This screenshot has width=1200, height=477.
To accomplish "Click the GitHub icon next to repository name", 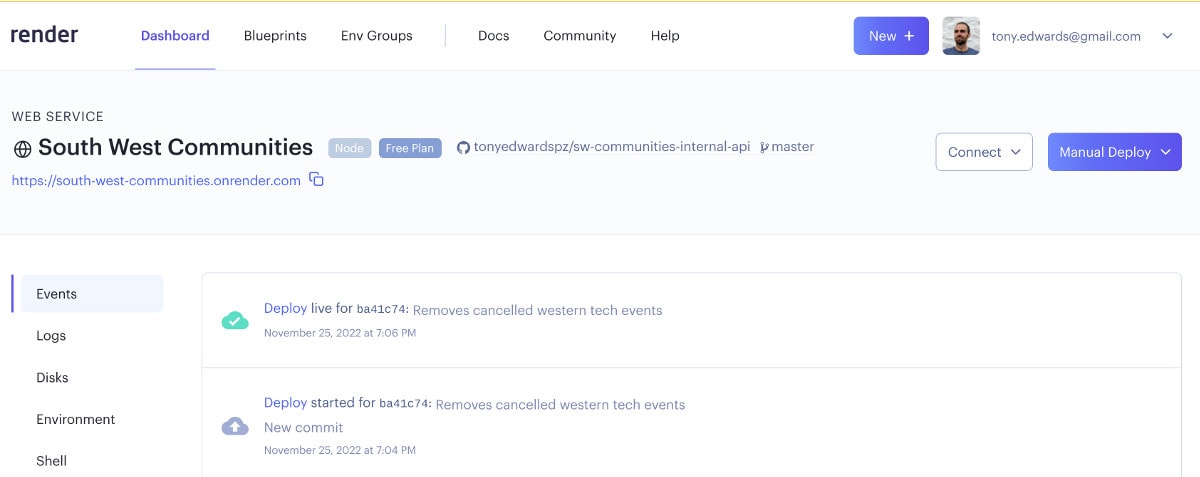I will tap(463, 147).
